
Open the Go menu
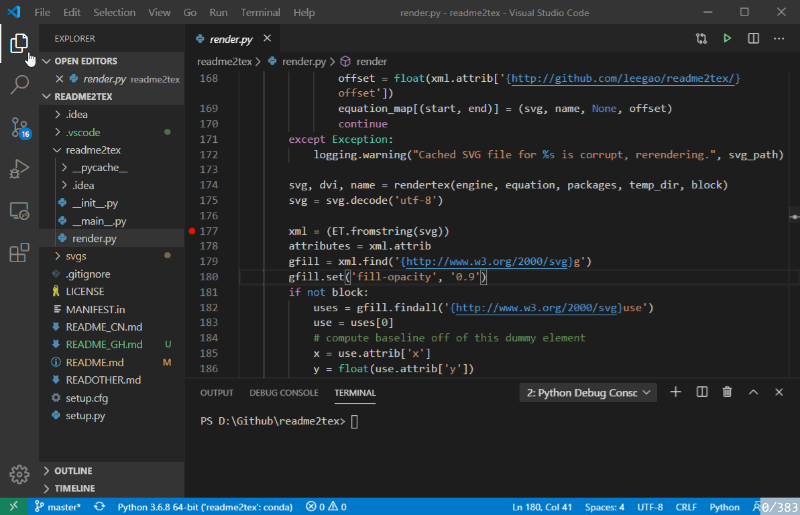(190, 12)
